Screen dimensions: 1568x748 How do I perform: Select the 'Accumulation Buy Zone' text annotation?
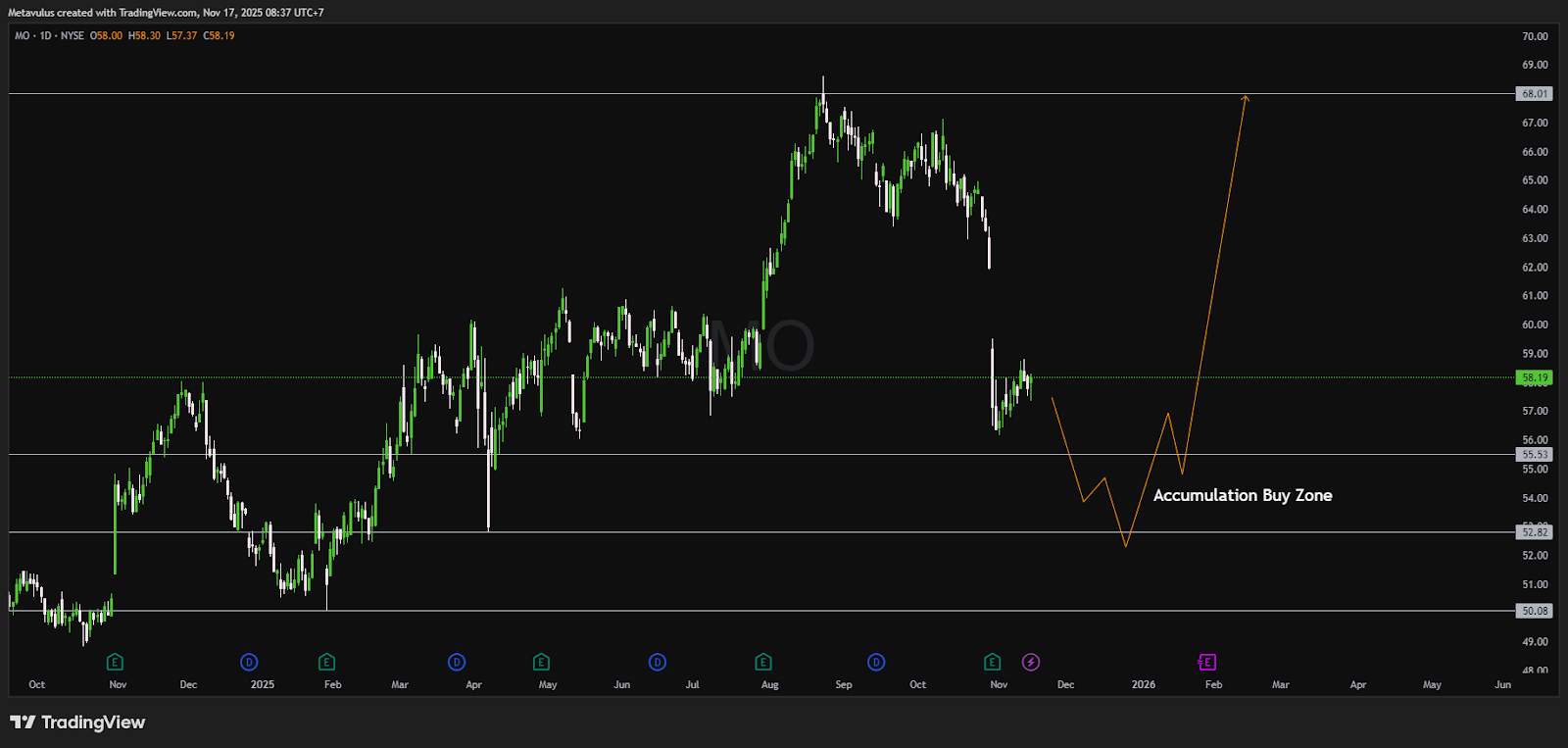[1242, 496]
